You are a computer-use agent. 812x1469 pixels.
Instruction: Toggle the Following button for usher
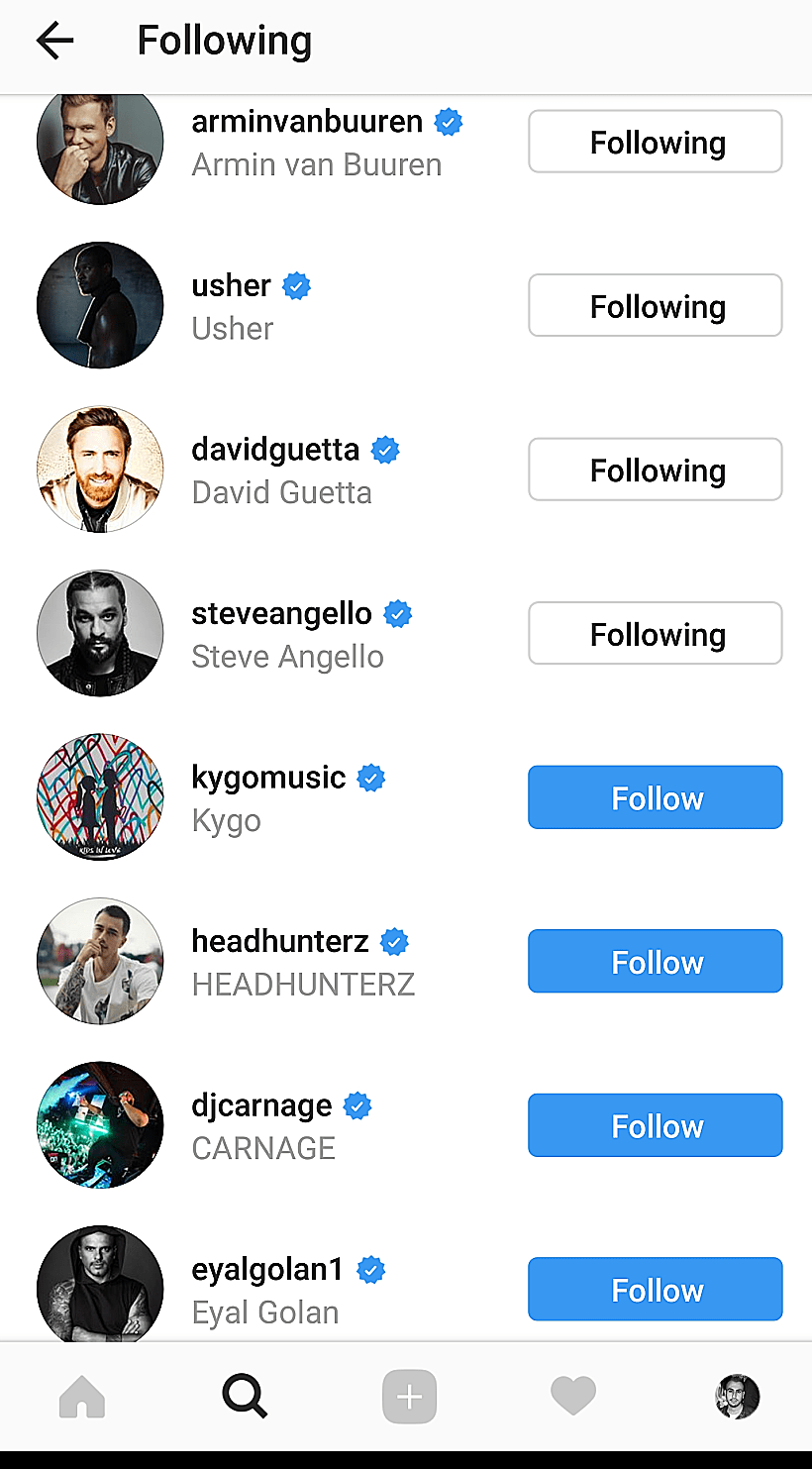(655, 305)
